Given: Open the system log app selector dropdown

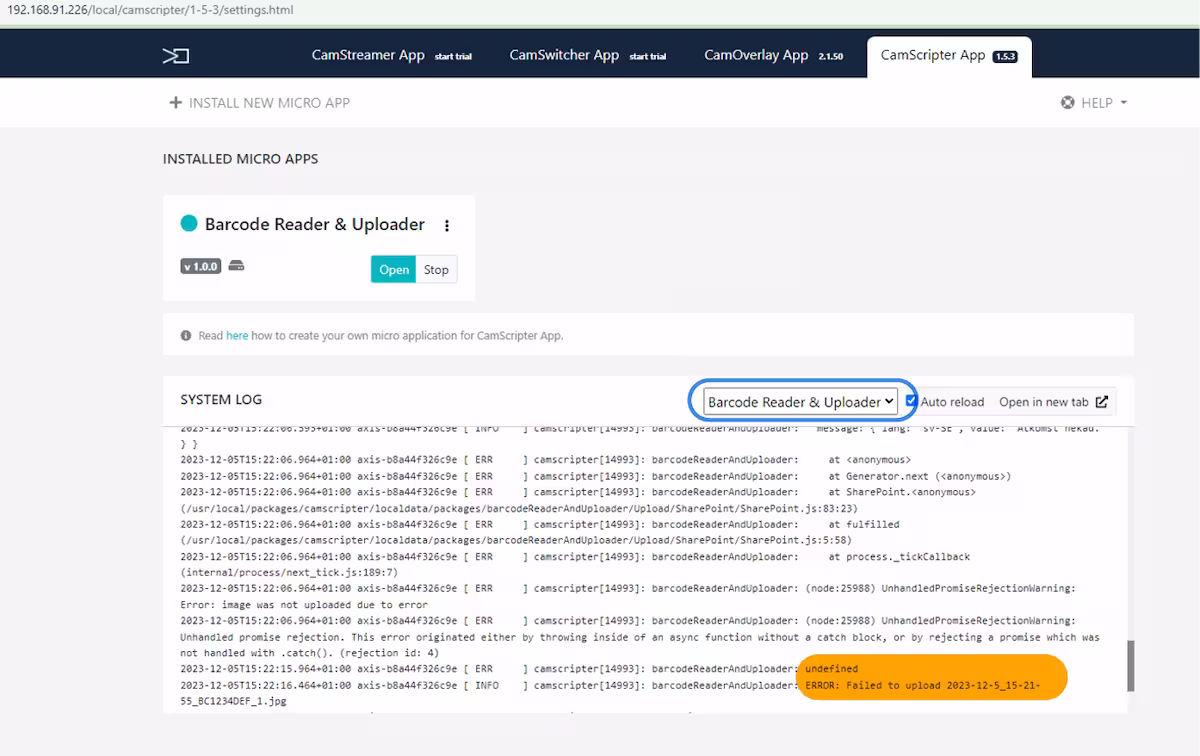Looking at the screenshot, I should point(800,402).
